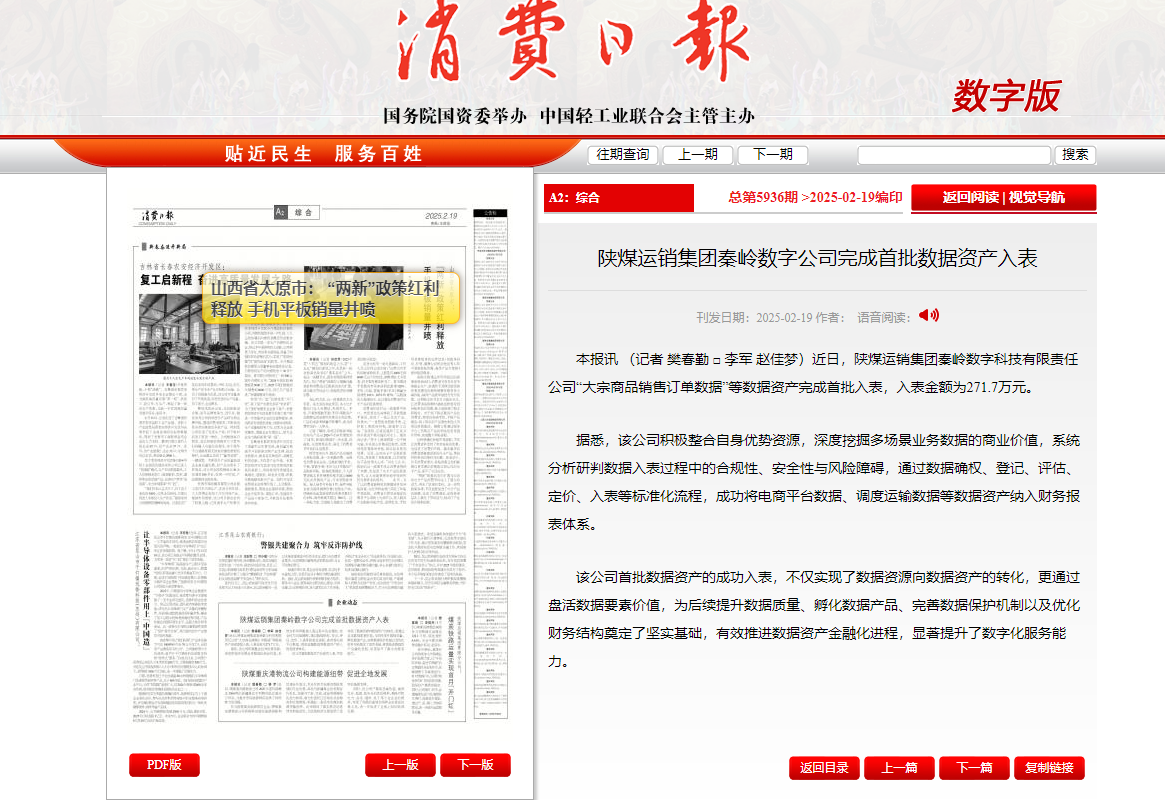Open next article 下一篇

click(x=974, y=768)
